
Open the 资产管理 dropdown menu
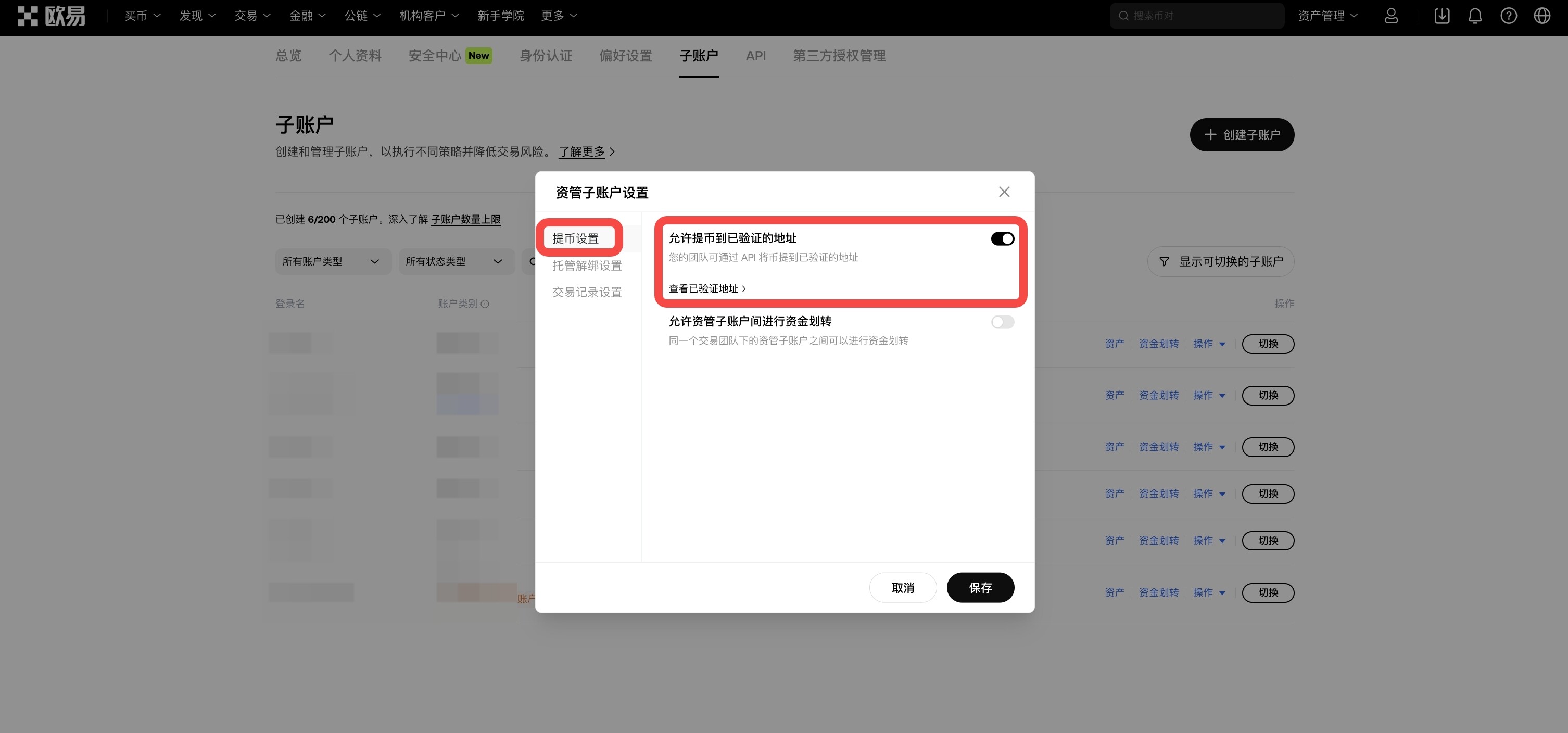point(1327,16)
